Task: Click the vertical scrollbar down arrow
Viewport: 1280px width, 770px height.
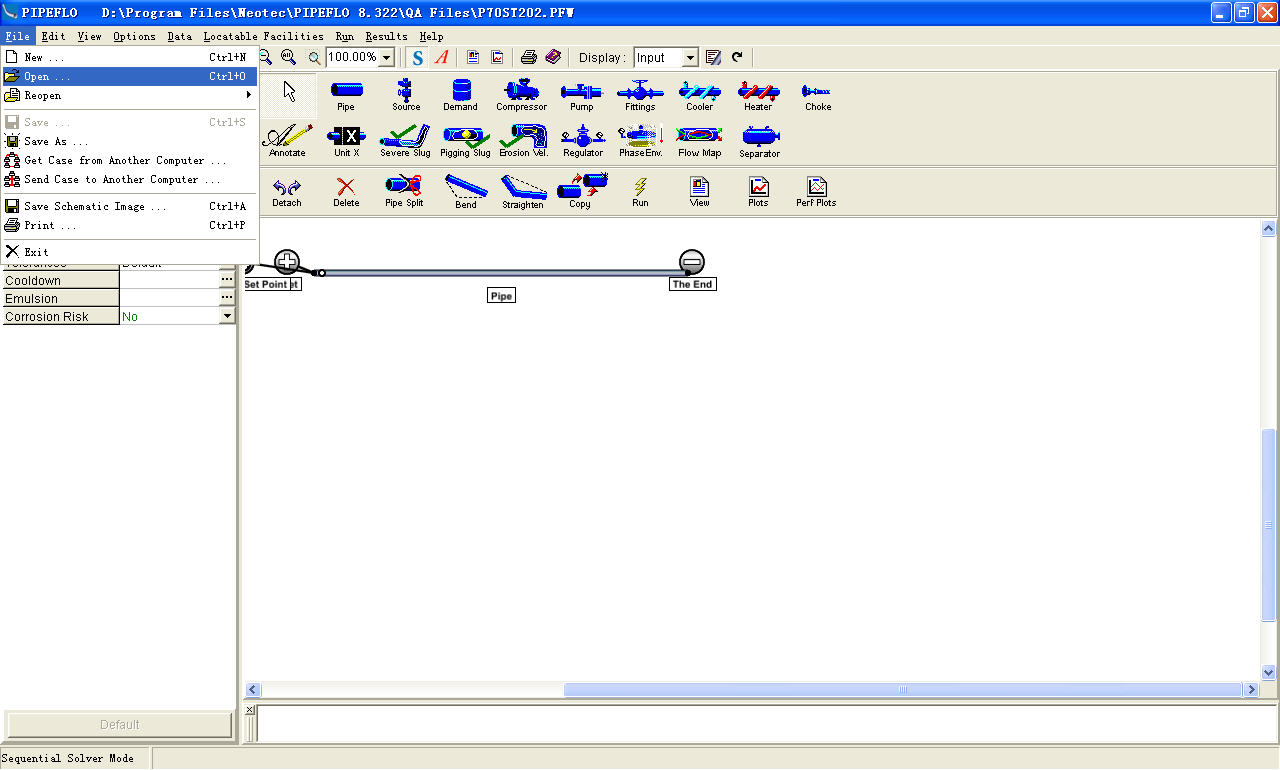Action: tap(1269, 673)
